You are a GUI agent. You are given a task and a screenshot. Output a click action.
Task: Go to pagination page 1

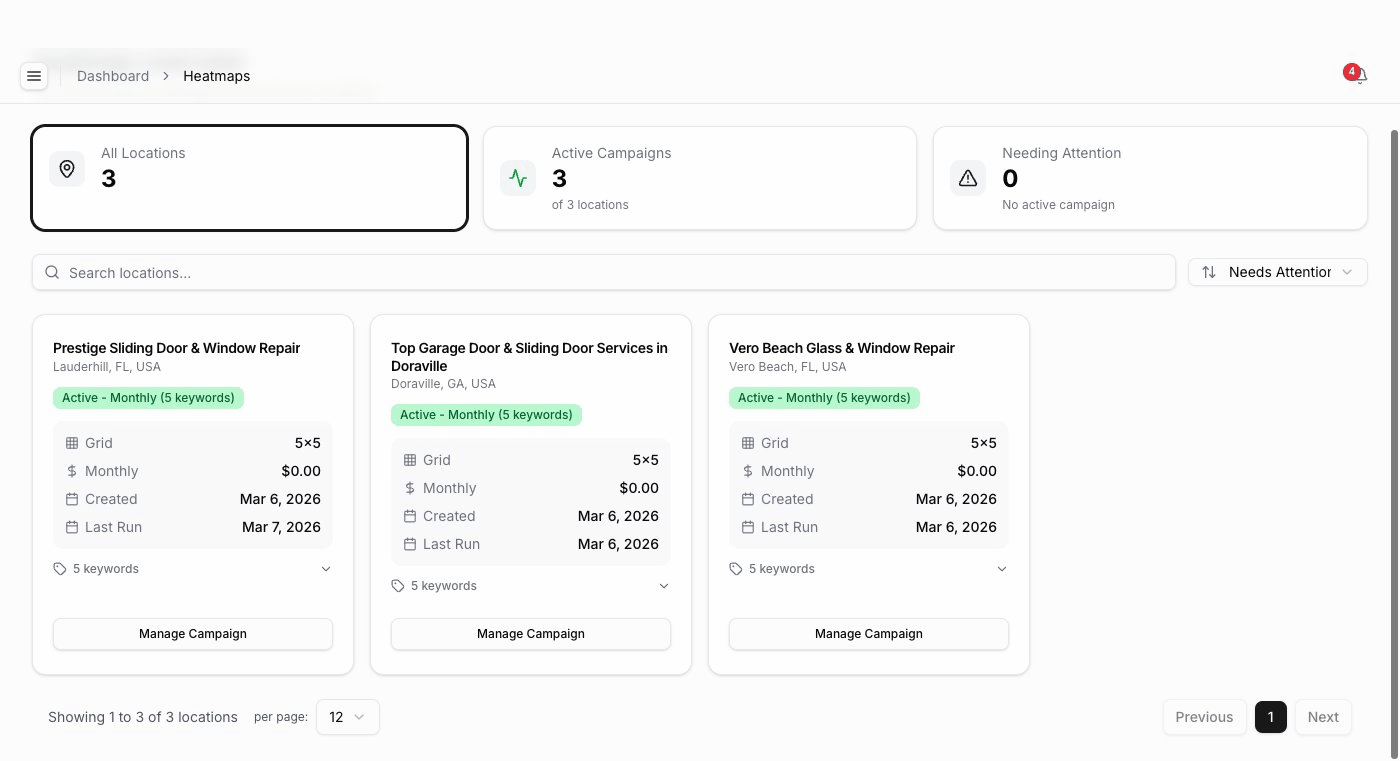(x=1270, y=717)
